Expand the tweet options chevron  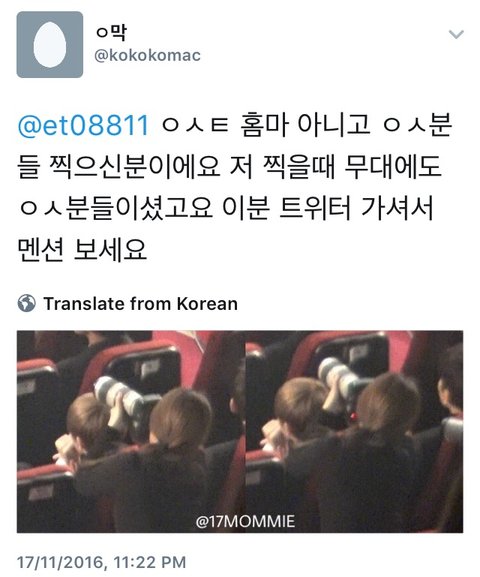[x=456, y=35]
